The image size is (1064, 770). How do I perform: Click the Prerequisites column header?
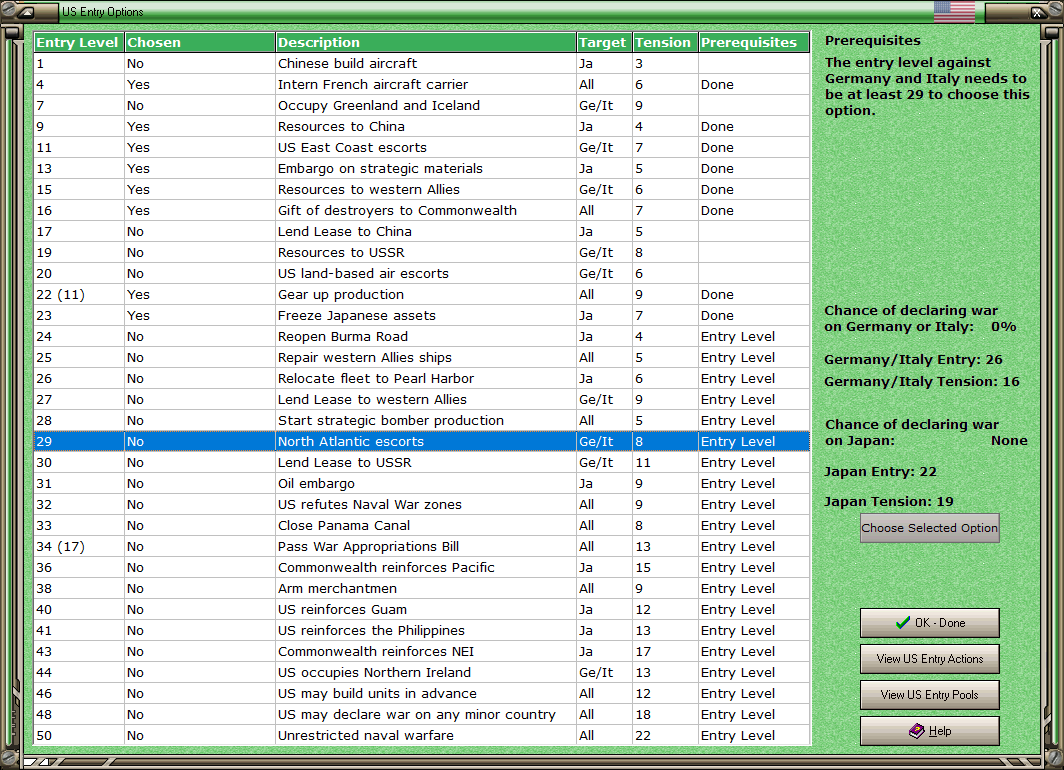[755, 42]
